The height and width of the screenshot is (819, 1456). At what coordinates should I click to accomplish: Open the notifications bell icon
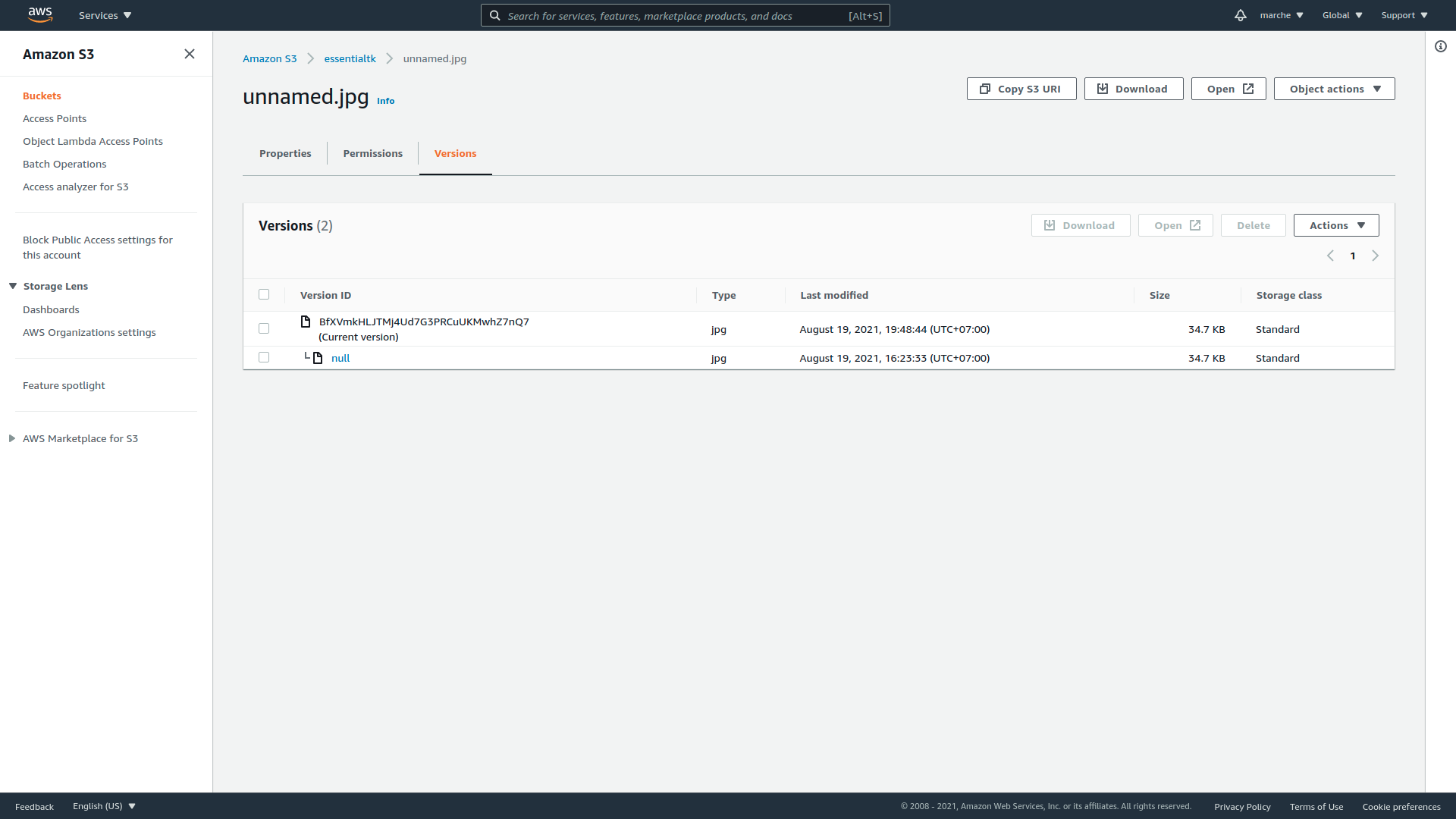[1240, 15]
